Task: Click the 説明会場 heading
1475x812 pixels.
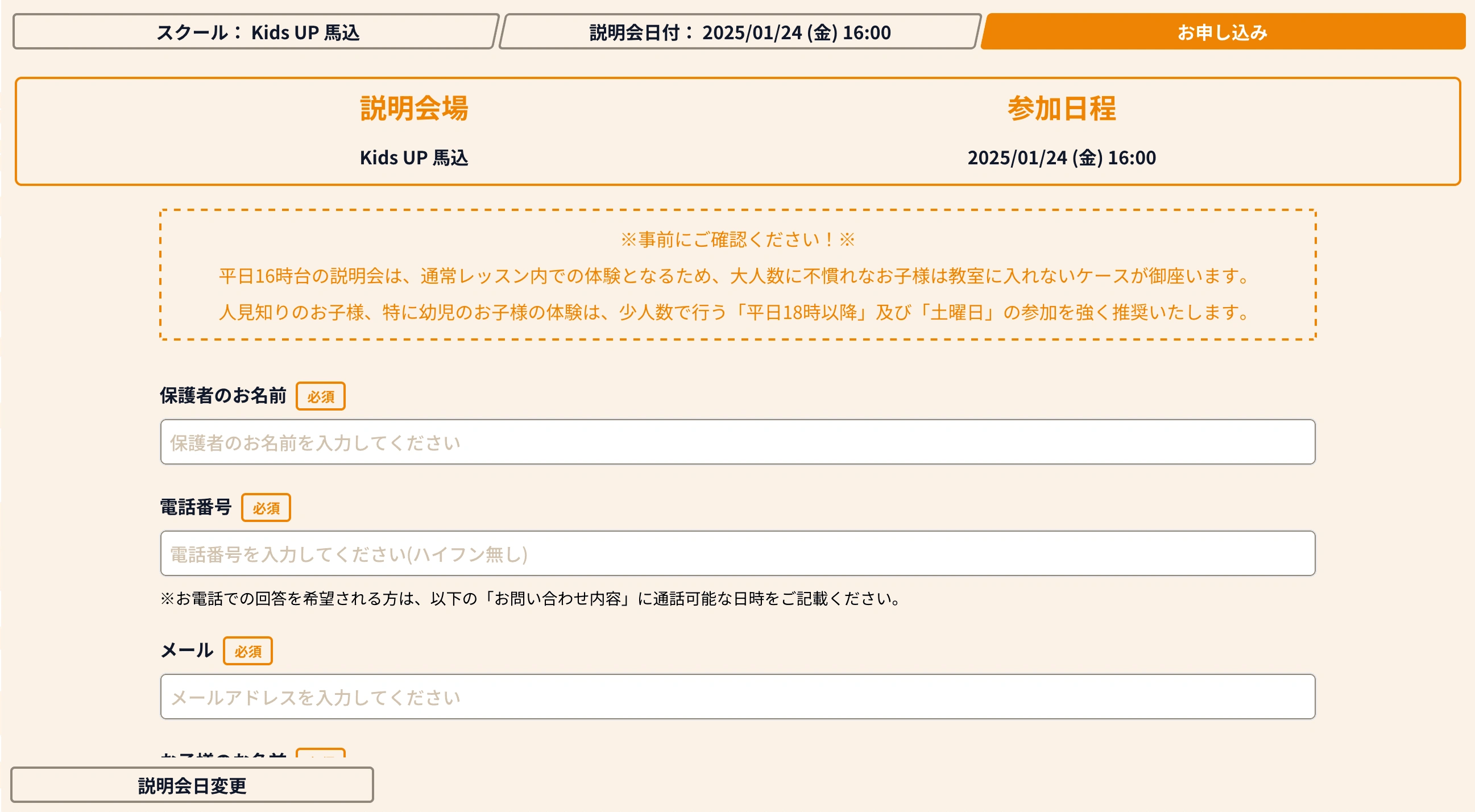Action: tap(413, 108)
